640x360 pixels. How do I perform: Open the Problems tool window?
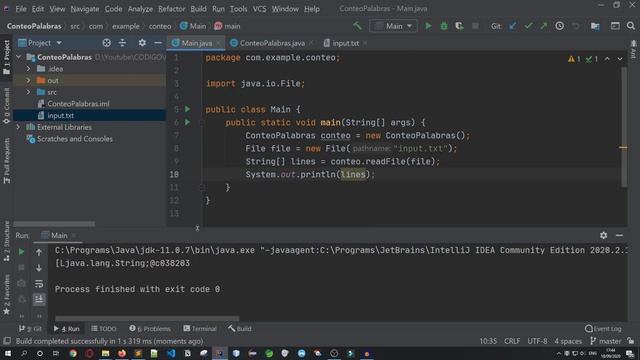tap(150, 329)
